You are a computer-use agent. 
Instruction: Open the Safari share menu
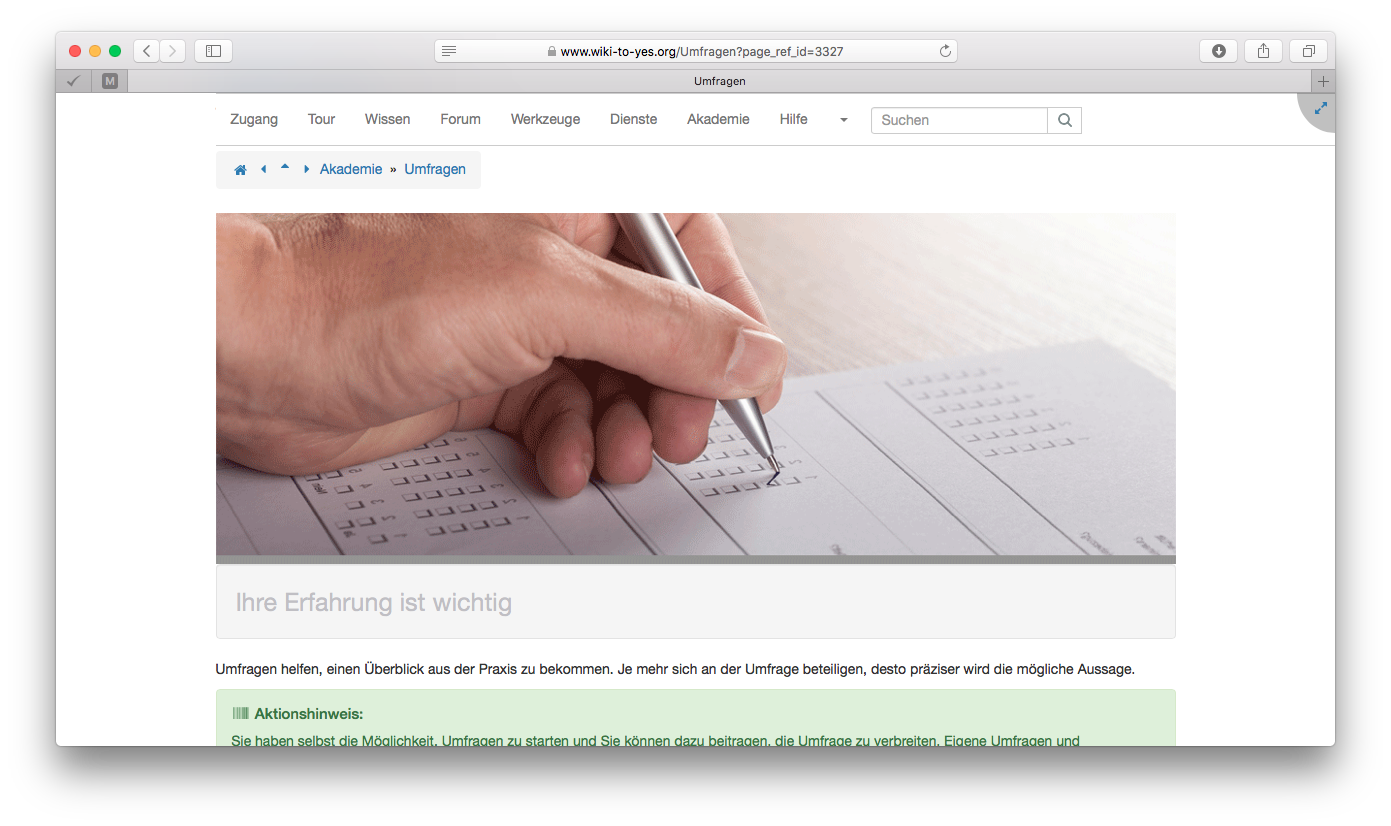(1263, 51)
